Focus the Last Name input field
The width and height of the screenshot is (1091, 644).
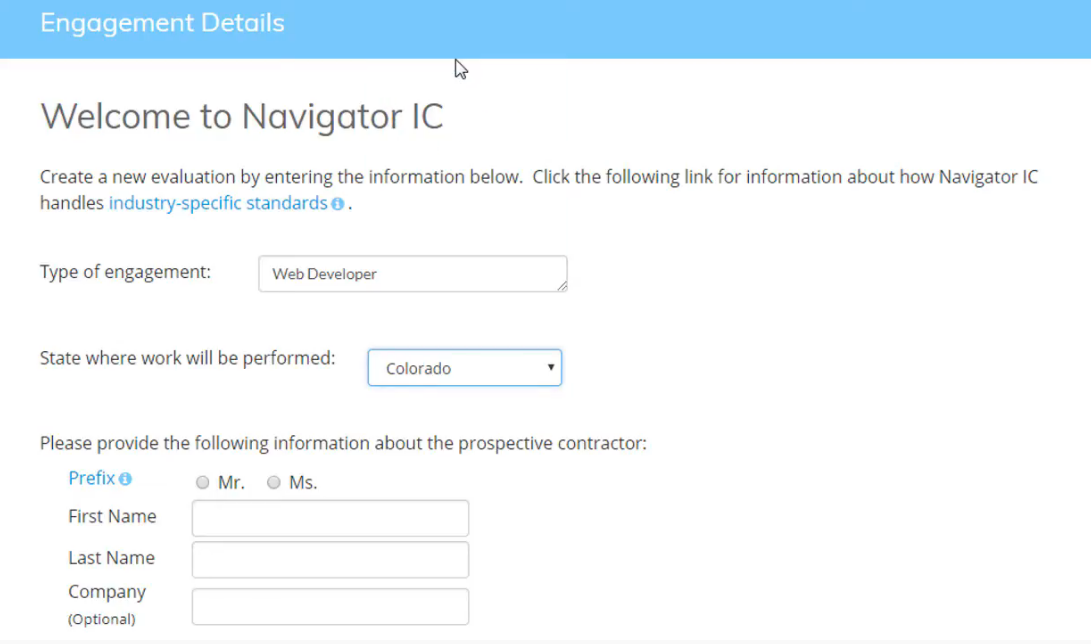point(330,560)
